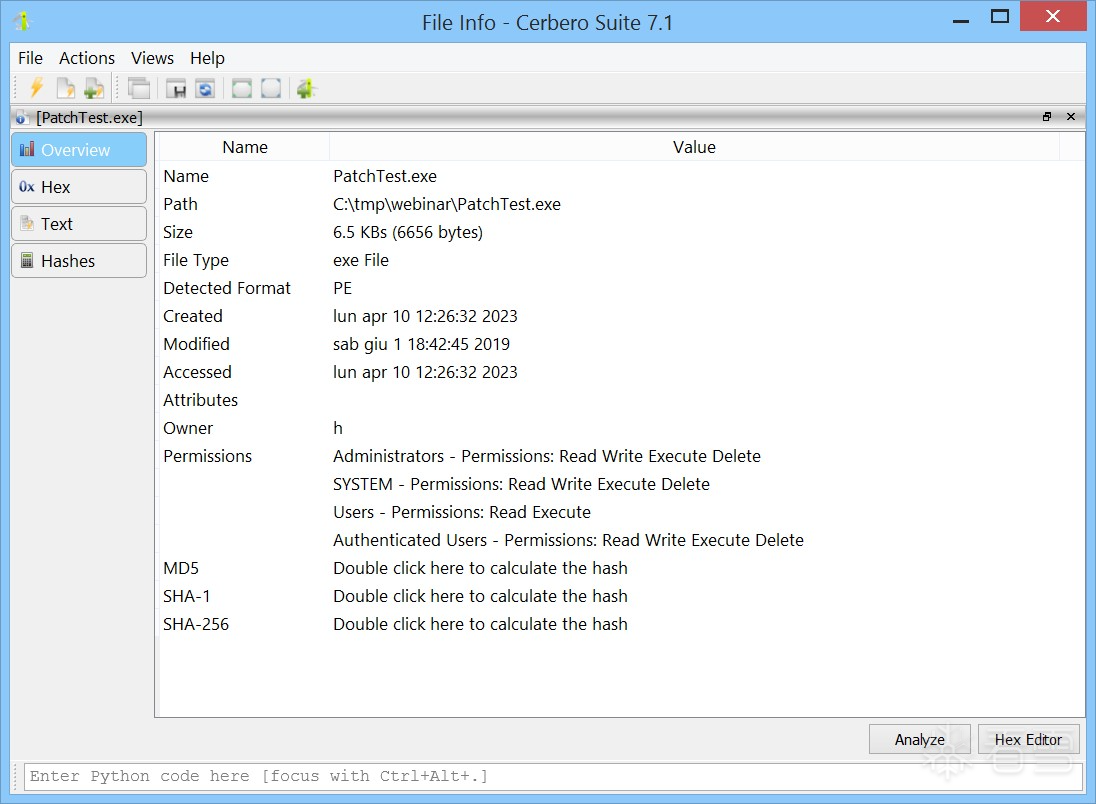
Task: Click the green plus dog toolbar icon
Action: pyautogui.click(x=306, y=89)
